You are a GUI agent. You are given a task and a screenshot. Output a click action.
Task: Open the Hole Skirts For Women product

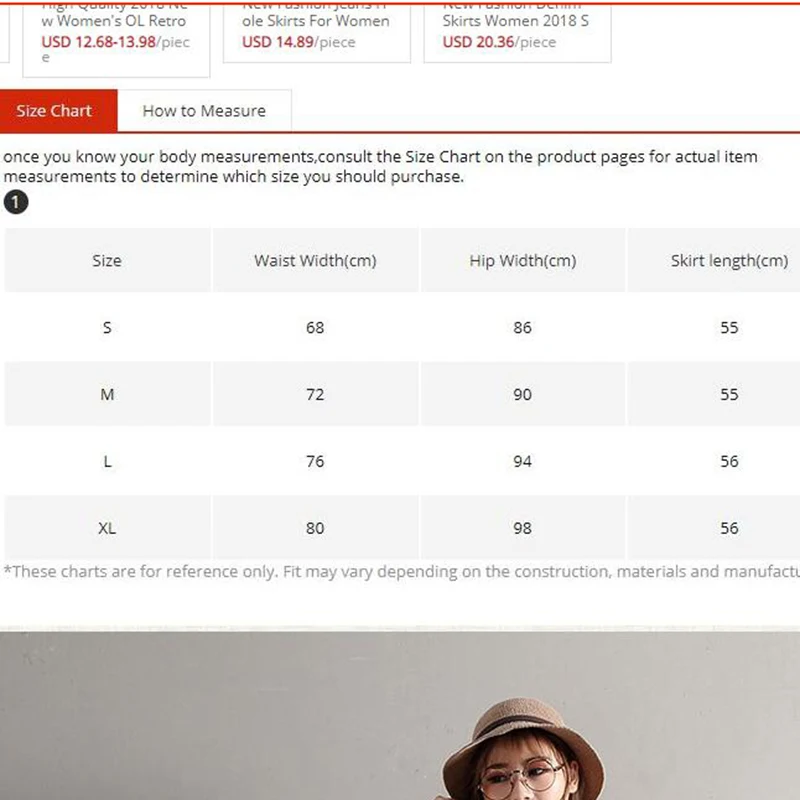(316, 20)
